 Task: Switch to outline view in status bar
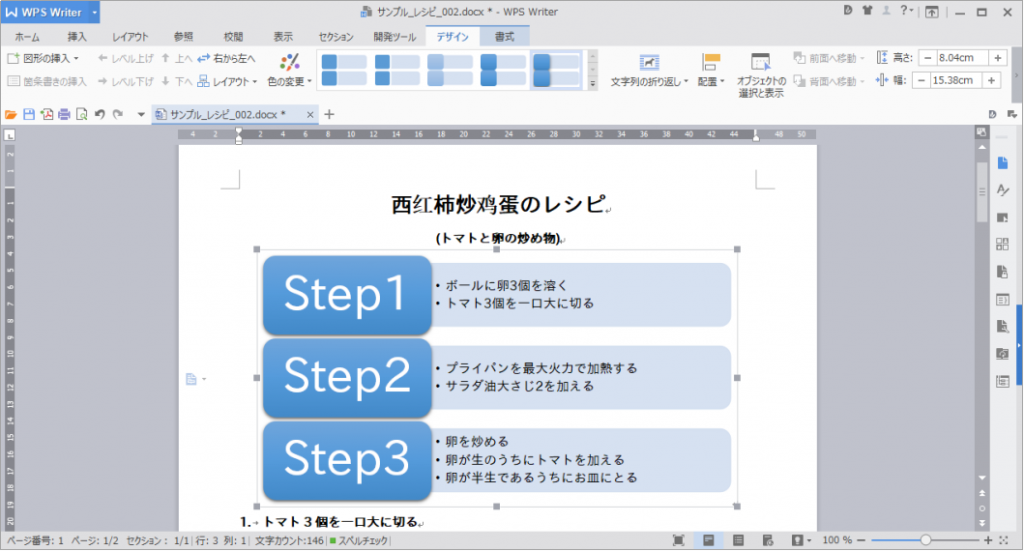point(739,540)
